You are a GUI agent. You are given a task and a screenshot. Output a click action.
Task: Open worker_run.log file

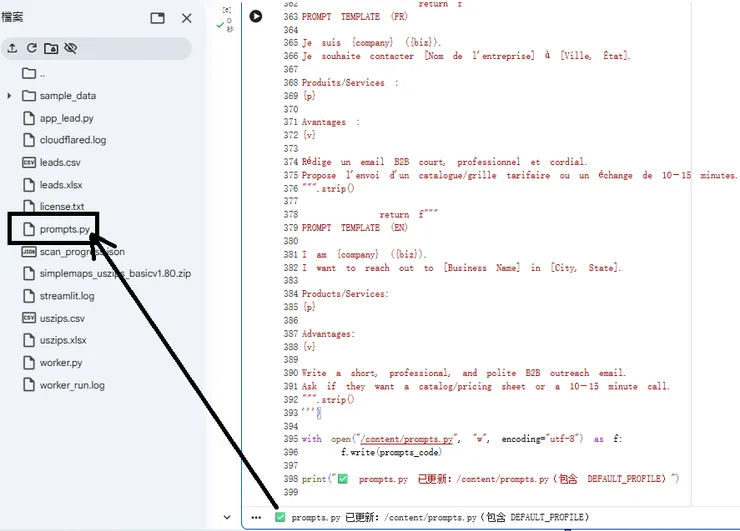tap(72, 385)
